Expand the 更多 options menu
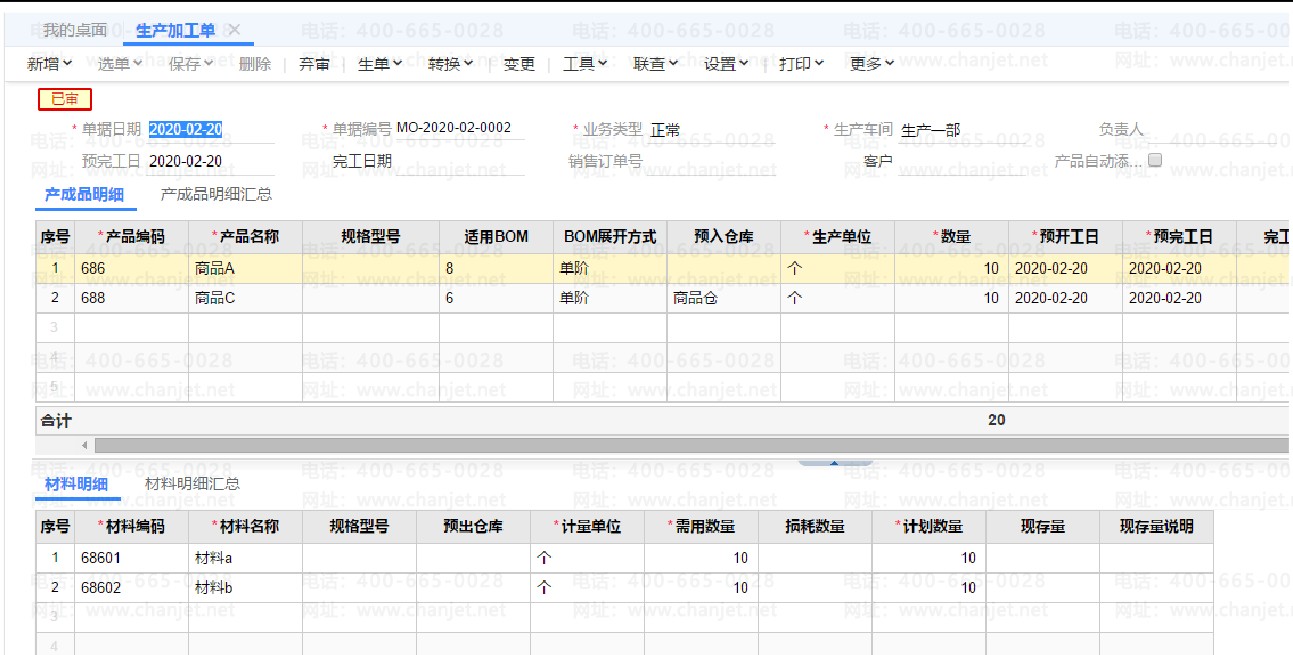Image resolution: width=1293 pixels, height=655 pixels. click(x=872, y=64)
